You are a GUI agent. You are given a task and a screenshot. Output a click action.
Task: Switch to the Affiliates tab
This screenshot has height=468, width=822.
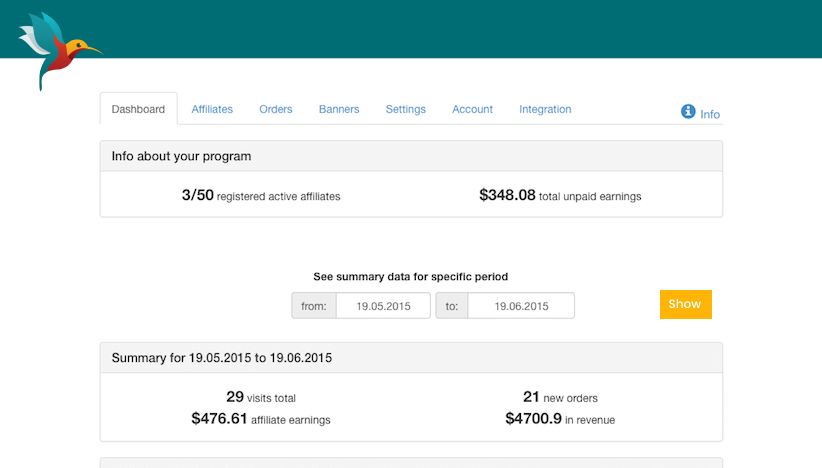coord(212,109)
